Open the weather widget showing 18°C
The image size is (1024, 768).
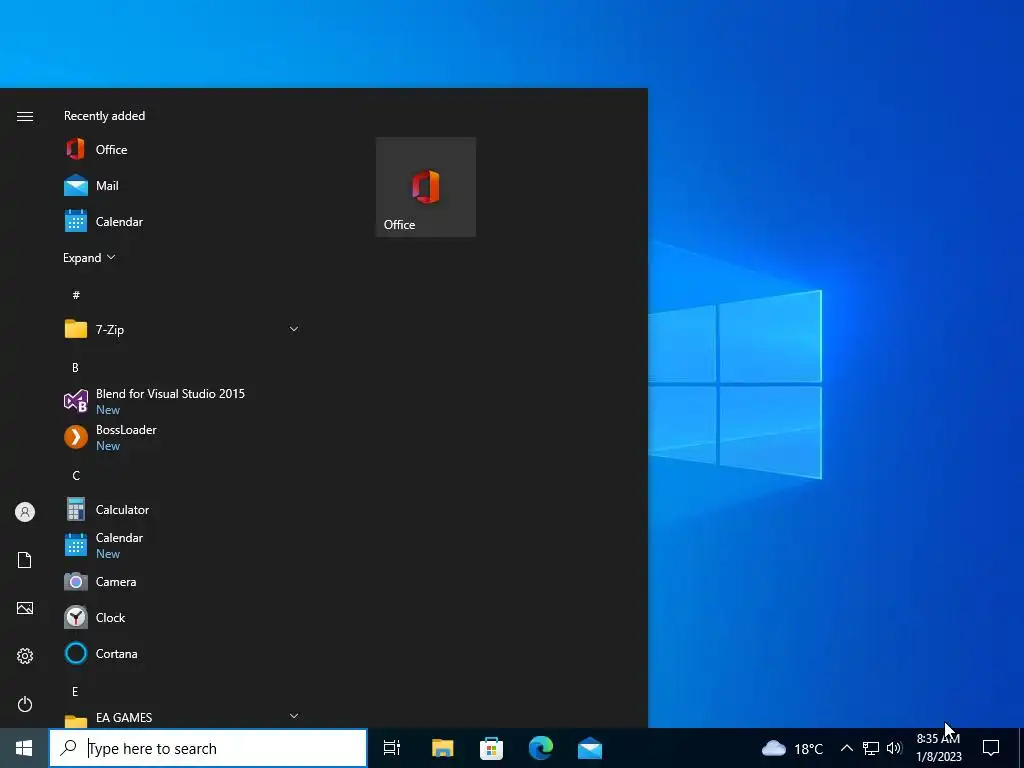tap(792, 748)
